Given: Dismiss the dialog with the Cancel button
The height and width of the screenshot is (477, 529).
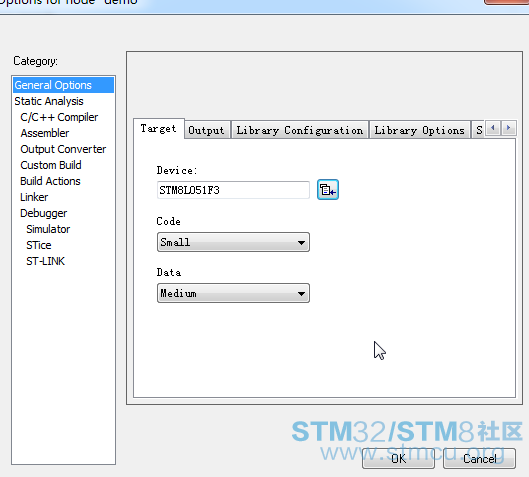Looking at the screenshot, I should tap(479, 458).
